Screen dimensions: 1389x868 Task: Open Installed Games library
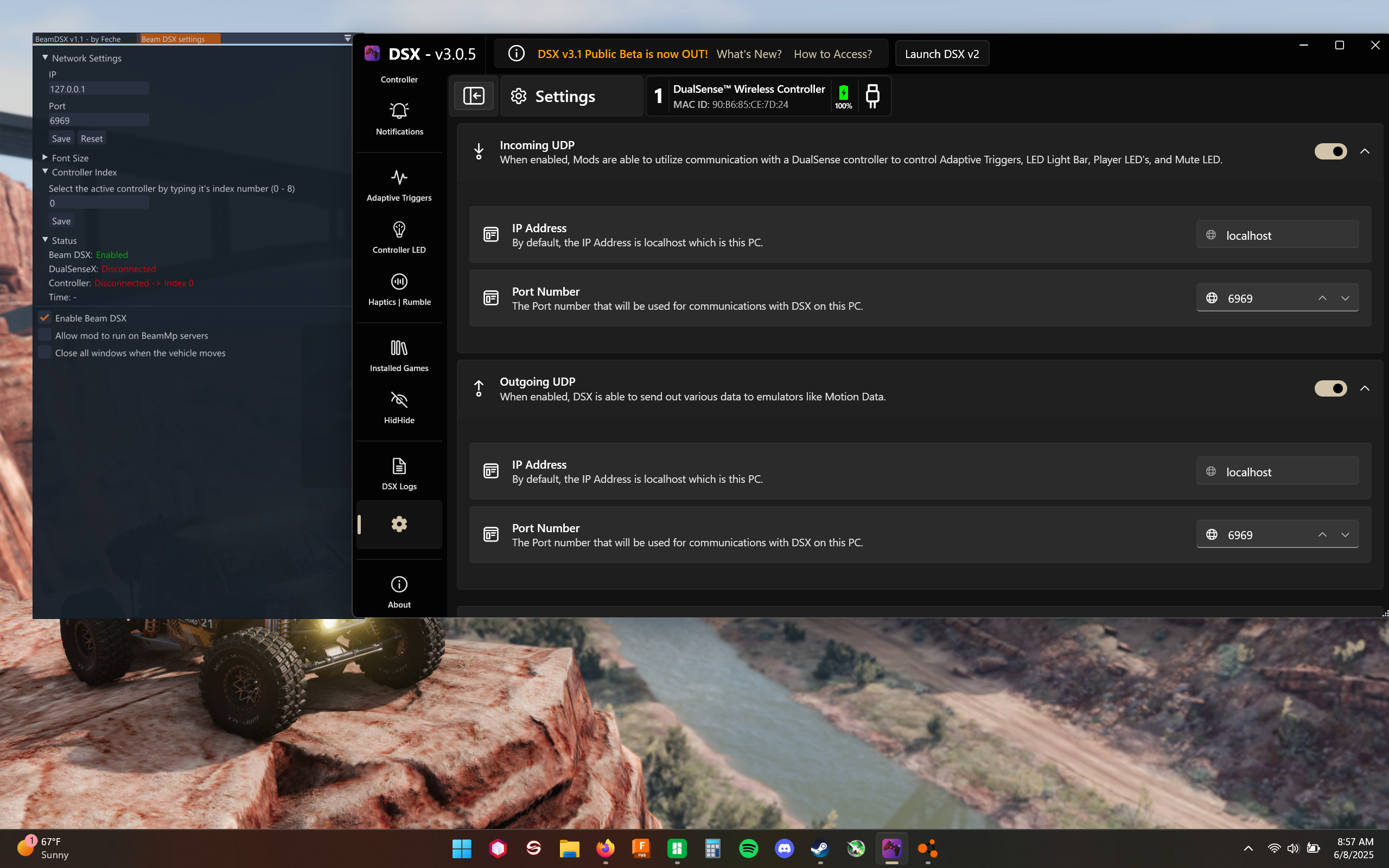coord(399,355)
